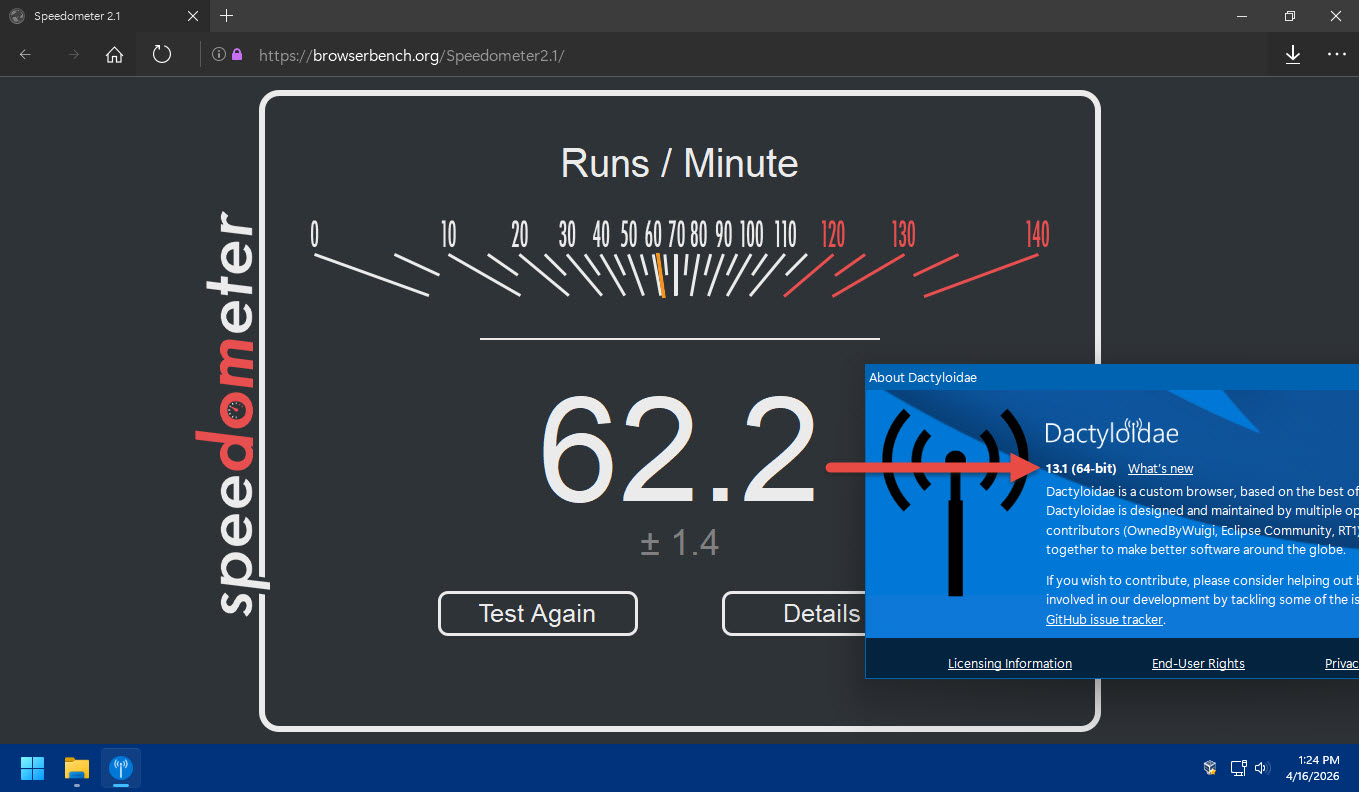Open File Explorer from the taskbar
The image size is (1359, 792).
point(77,768)
